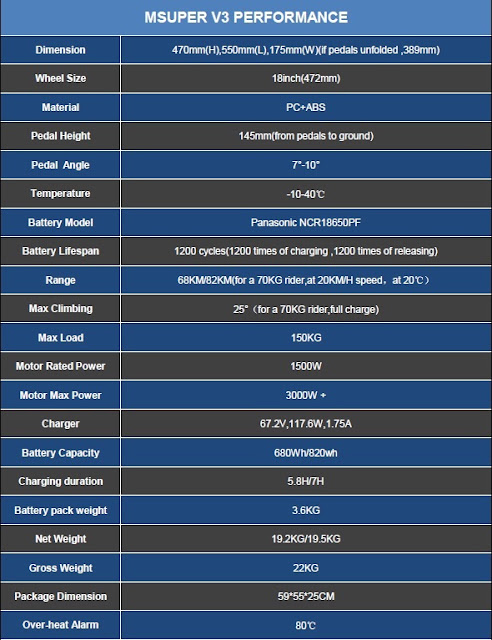
Task: Click the Pedal Height label
Action: point(60,136)
